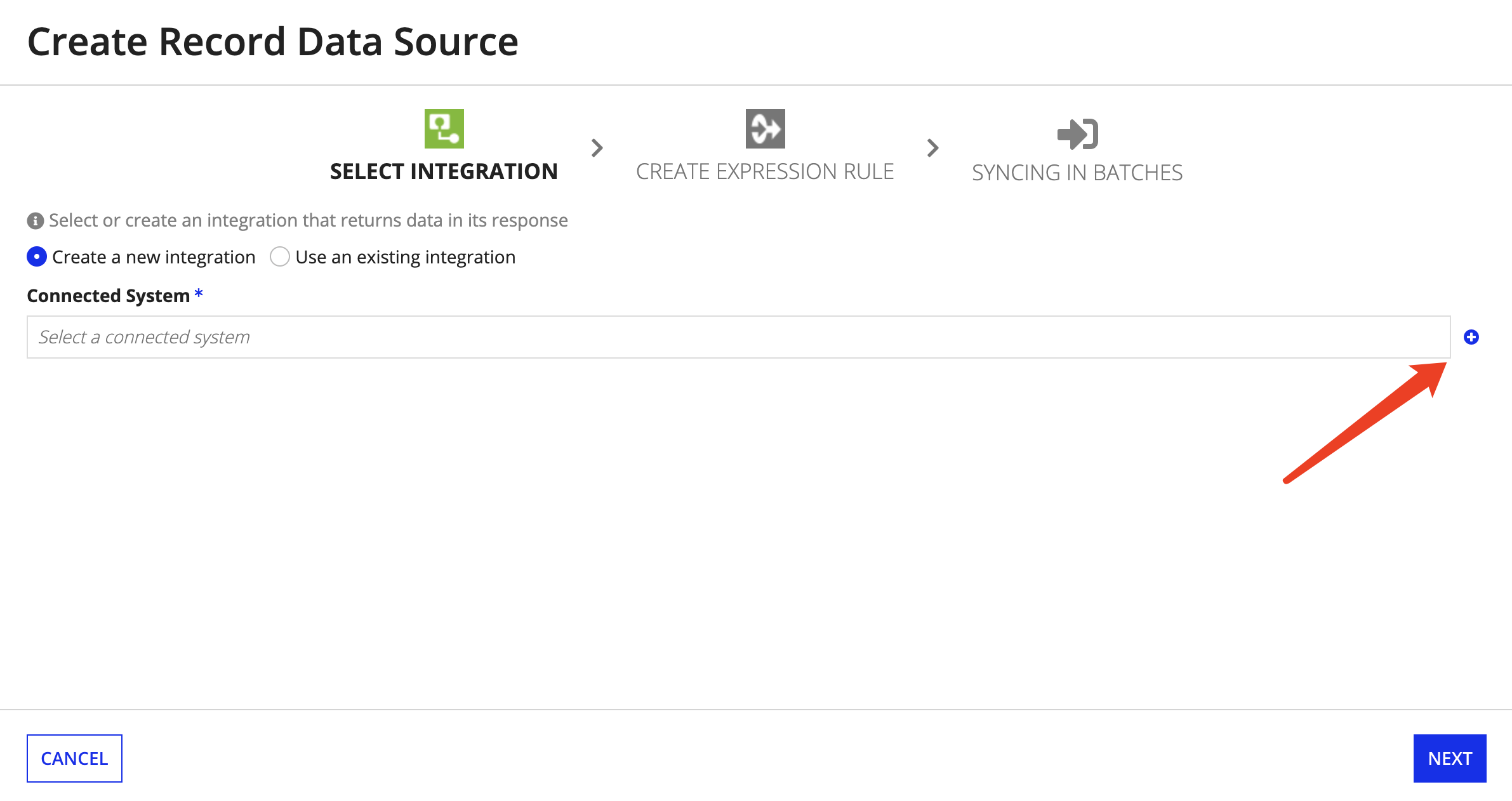
Task: Click the SYNCING IN BATCHES step label
Action: 1077,173
